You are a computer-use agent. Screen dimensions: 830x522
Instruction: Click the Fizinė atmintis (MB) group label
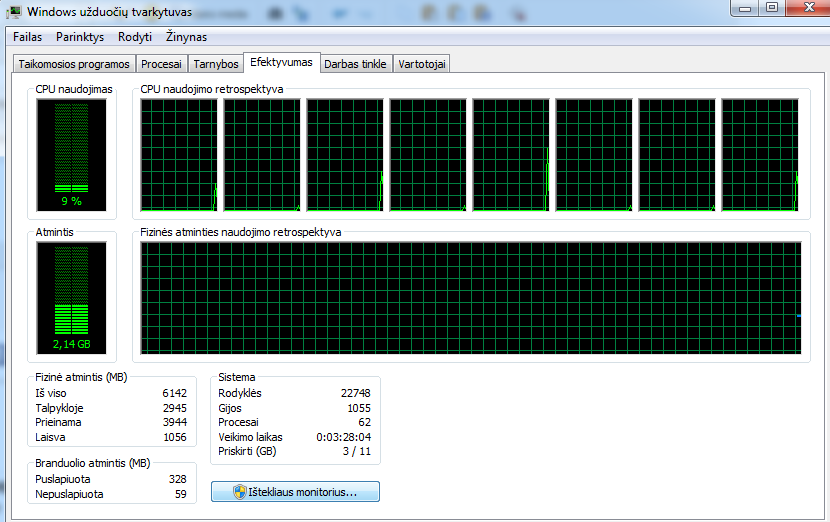(81, 377)
